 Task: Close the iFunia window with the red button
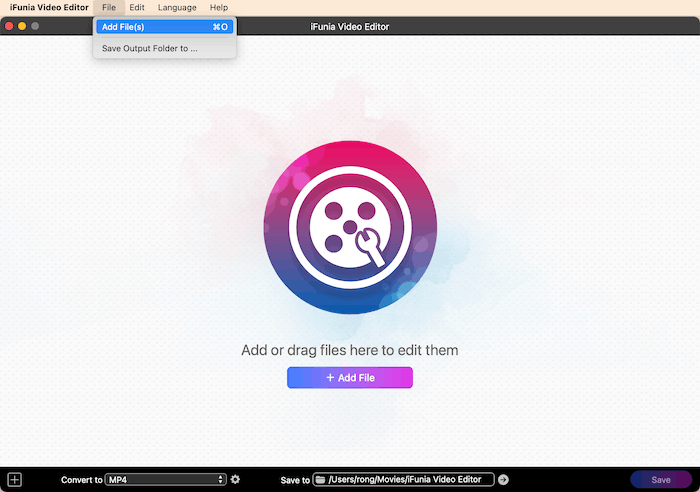pos(9,26)
